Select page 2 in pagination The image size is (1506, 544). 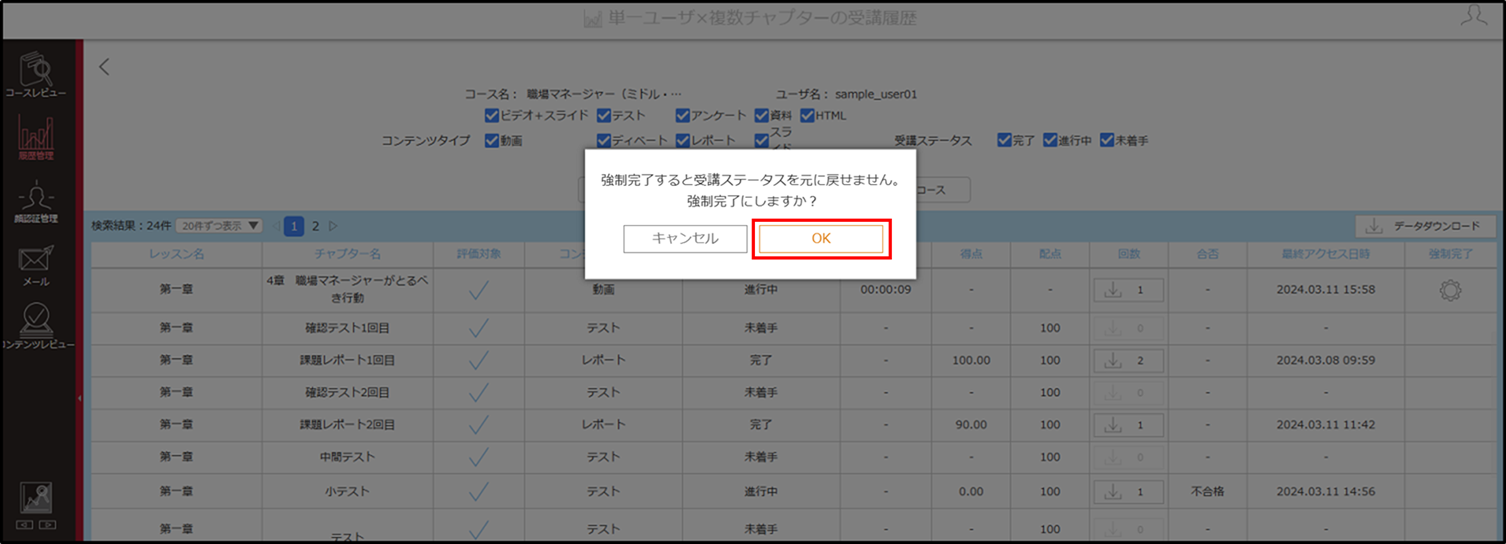click(316, 226)
